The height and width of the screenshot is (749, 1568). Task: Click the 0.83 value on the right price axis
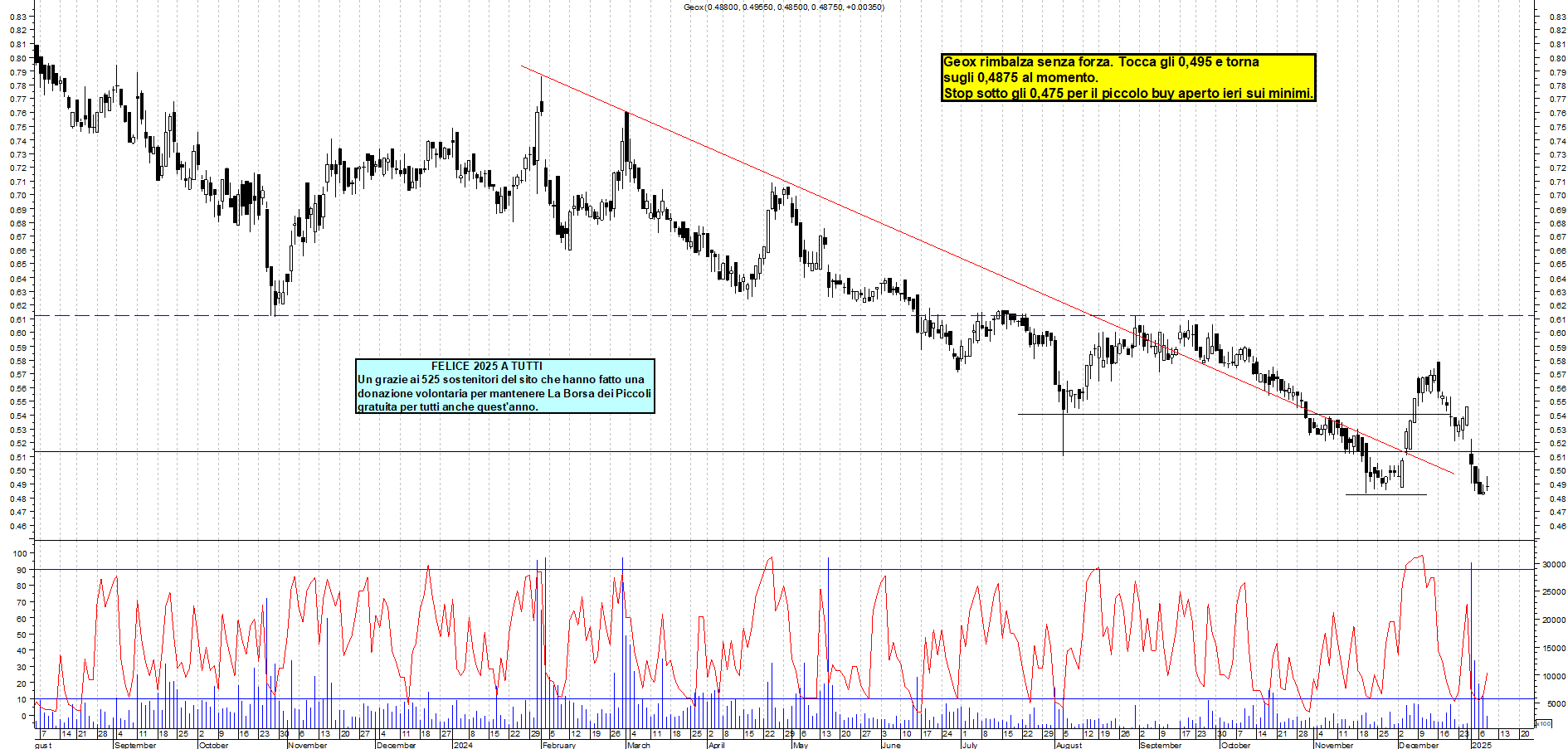pyautogui.click(x=1557, y=17)
